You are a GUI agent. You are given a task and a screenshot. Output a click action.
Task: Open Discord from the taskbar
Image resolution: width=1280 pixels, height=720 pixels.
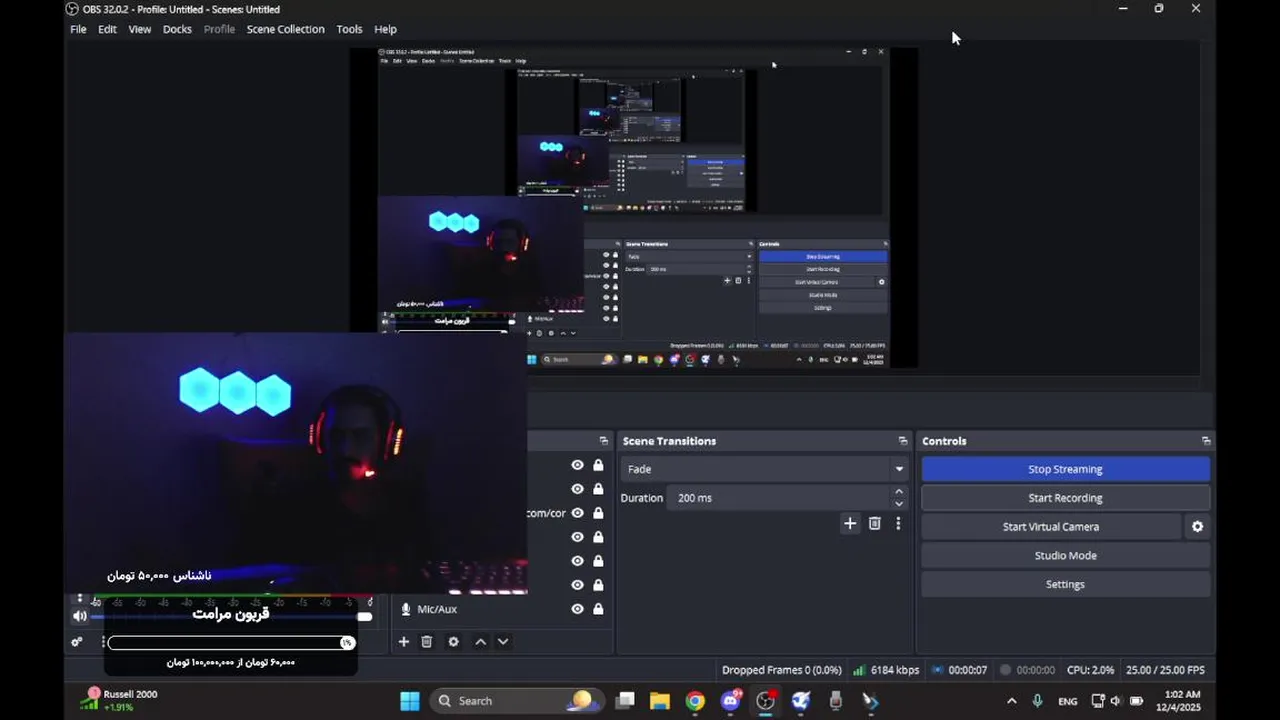coord(731,701)
